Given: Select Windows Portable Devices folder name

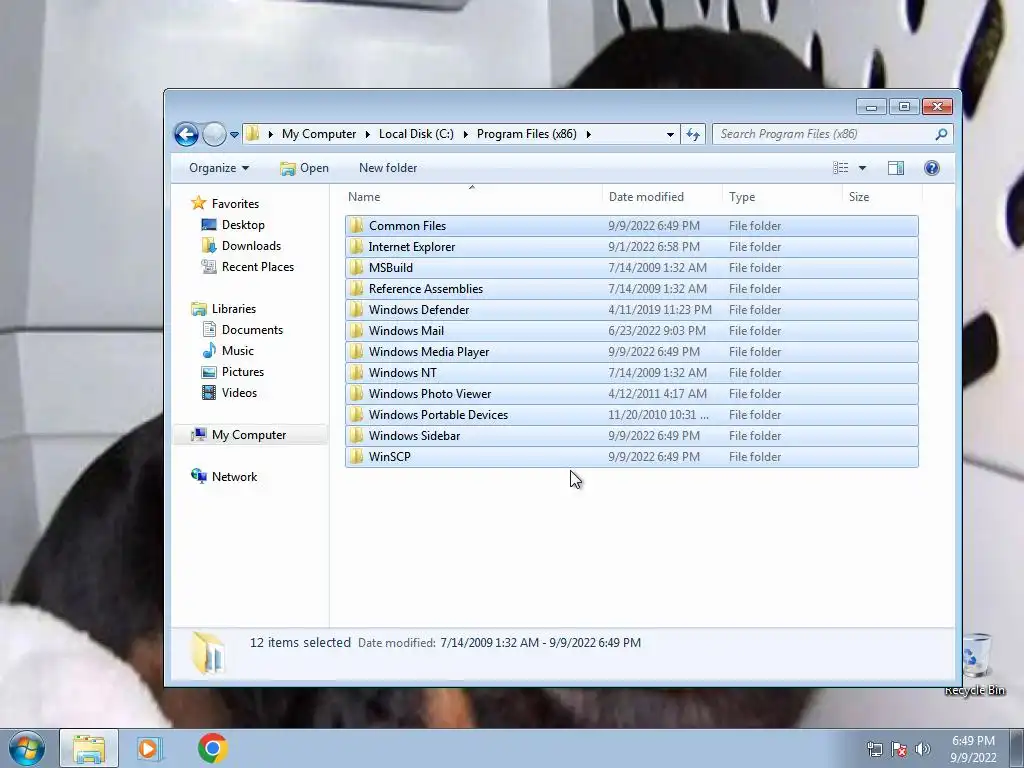Looking at the screenshot, I should tap(438, 415).
